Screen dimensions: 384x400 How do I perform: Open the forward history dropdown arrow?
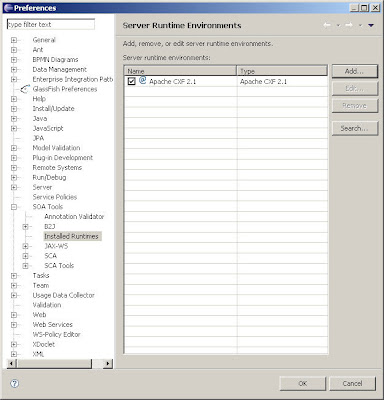(360, 25)
